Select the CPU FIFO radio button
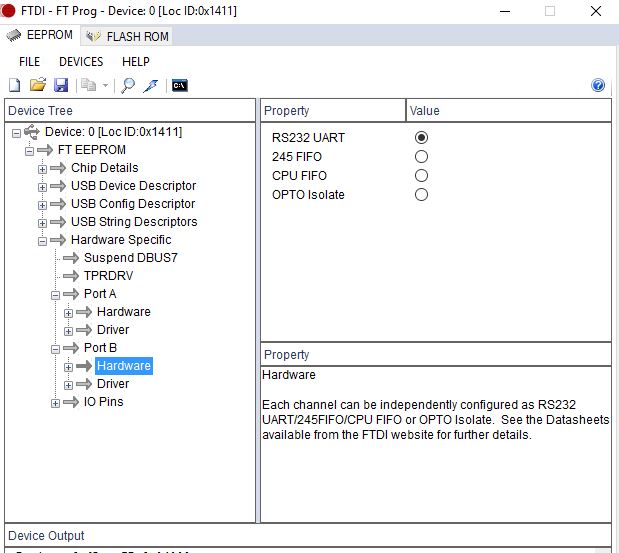Viewport: 619px width, 553px height. 421,175
